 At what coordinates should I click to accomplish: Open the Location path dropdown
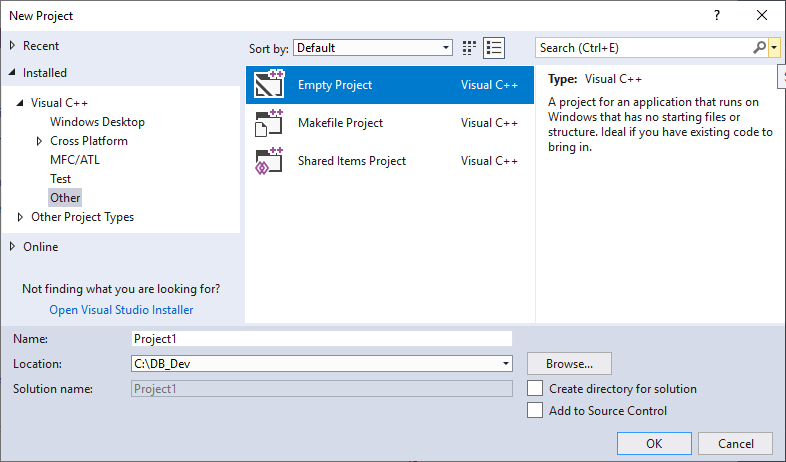coord(506,364)
